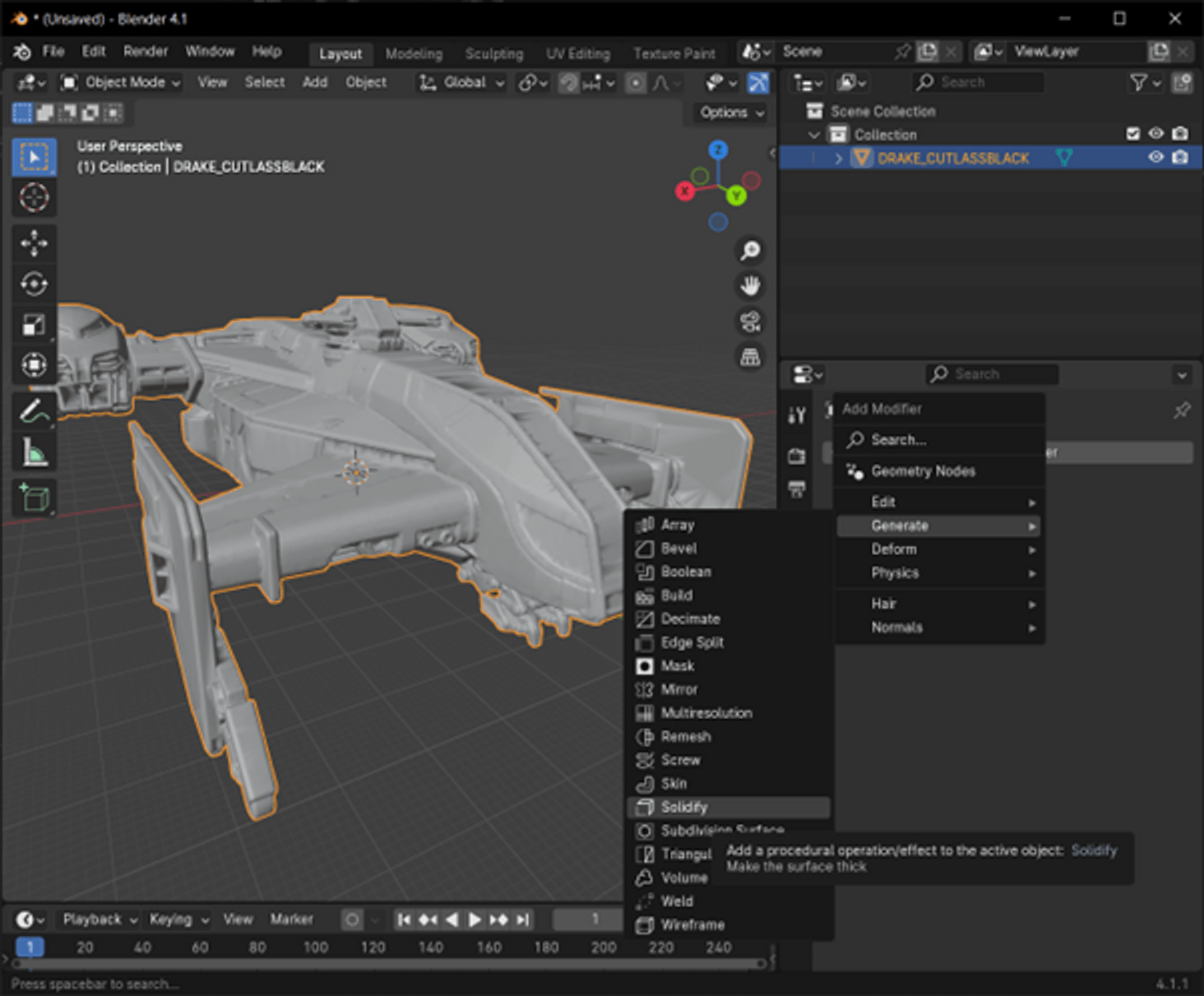This screenshot has height=996, width=1204.
Task: Click the camera view icon in viewport
Action: (x=749, y=322)
